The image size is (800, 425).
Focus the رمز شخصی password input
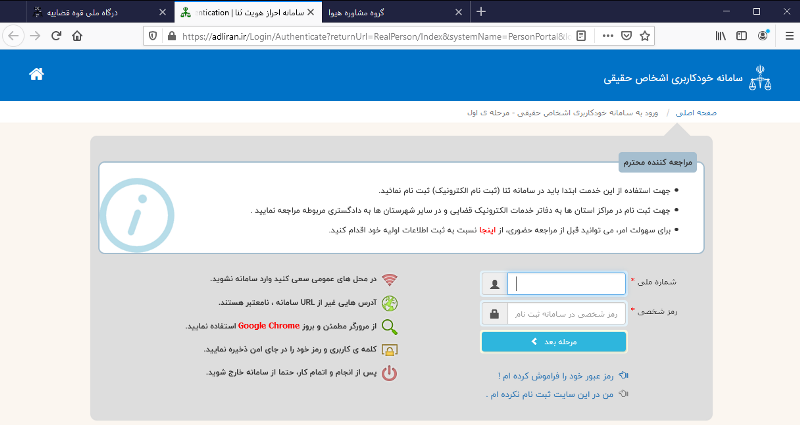[x=566, y=314]
